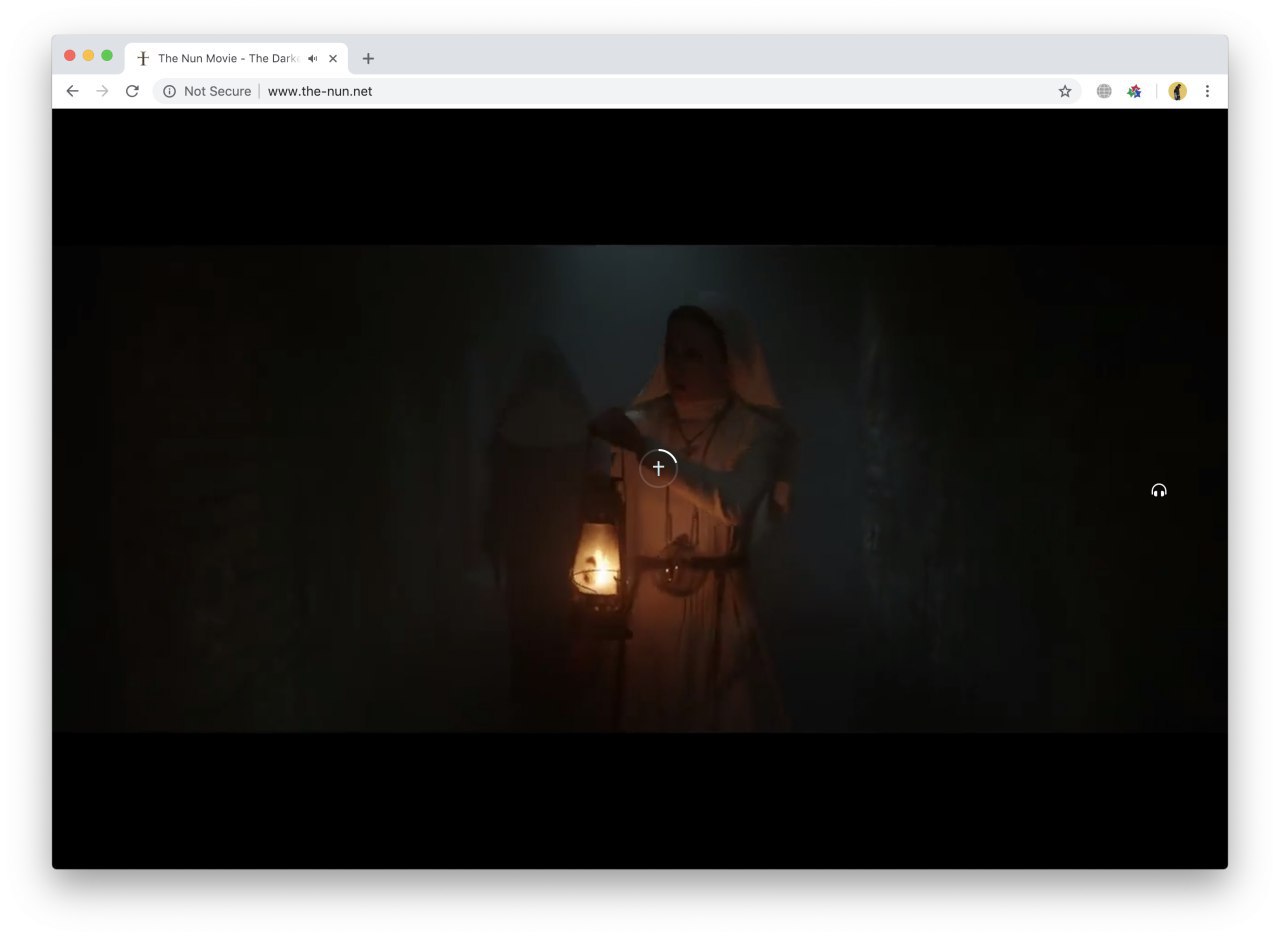Open the colorful pinwheel extension
This screenshot has width=1280, height=938.
[x=1134, y=91]
